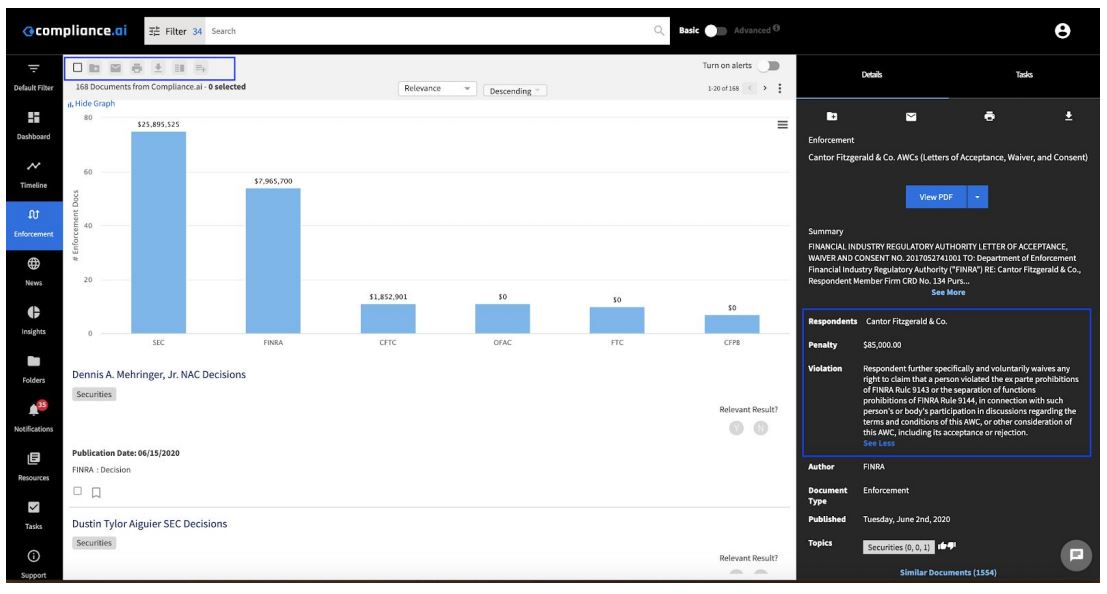This screenshot has width=1107, height=594.
Task: Click the OFAC bar in the chart
Action: 503,319
